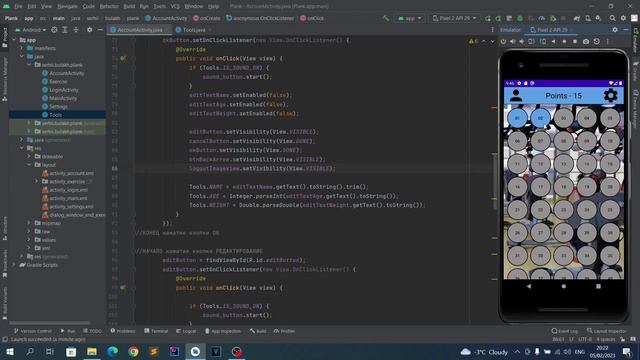Select AccountActivity class in project tree
Screen dimensions: 640x360
tap(63, 73)
